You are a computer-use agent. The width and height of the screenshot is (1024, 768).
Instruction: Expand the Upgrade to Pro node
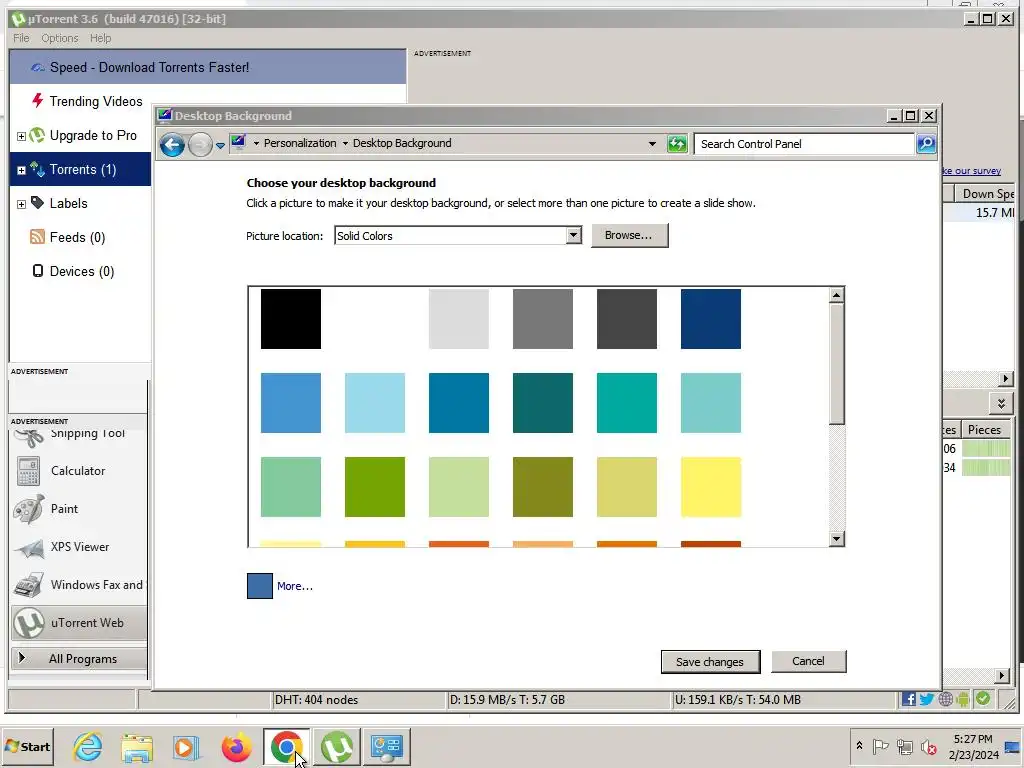(21, 136)
